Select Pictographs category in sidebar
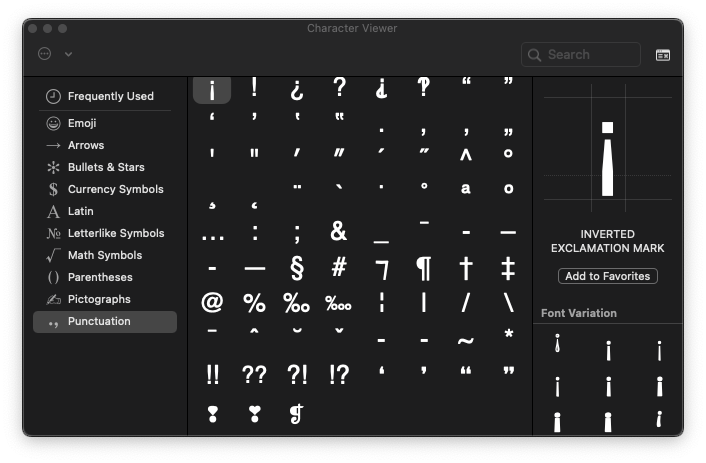Image resolution: width=706 pixels, height=463 pixels. [99, 299]
